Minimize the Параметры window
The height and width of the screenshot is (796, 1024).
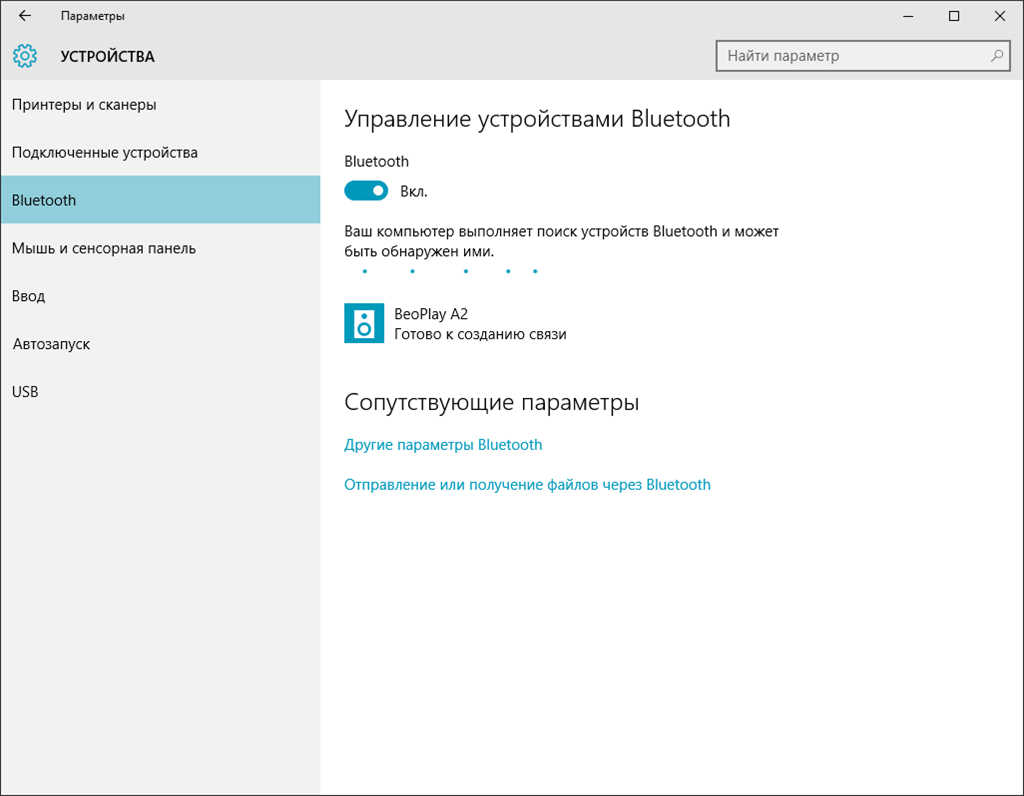pyautogui.click(x=908, y=16)
